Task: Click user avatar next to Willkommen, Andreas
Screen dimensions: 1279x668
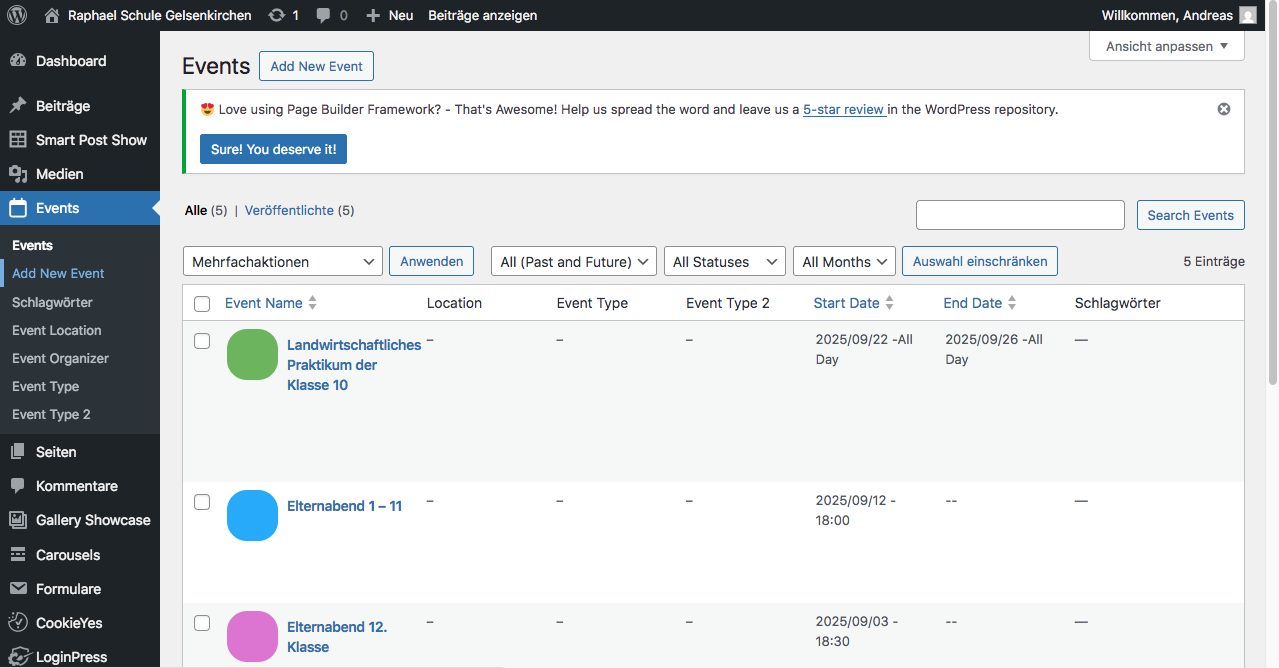Action: [1247, 15]
